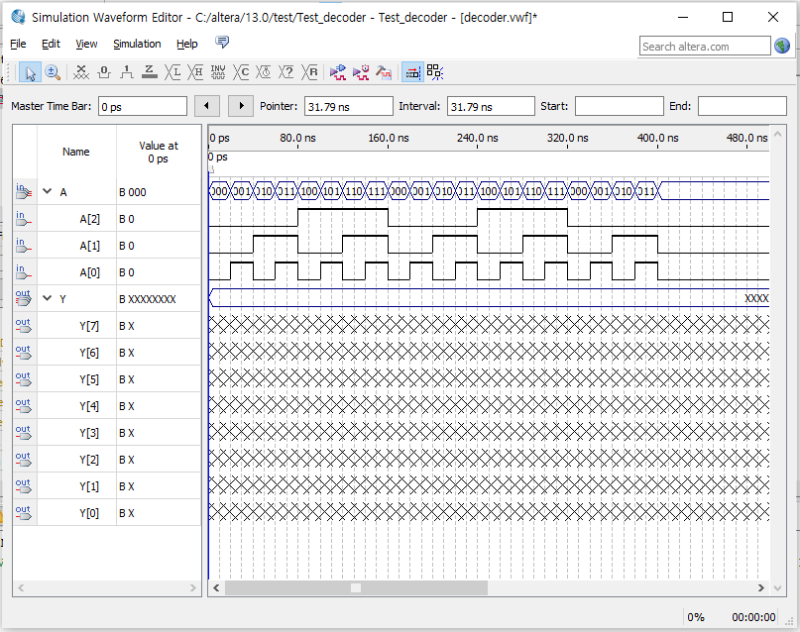800x632 pixels.
Task: Step the time bar right with arrow button
Action: point(240,105)
